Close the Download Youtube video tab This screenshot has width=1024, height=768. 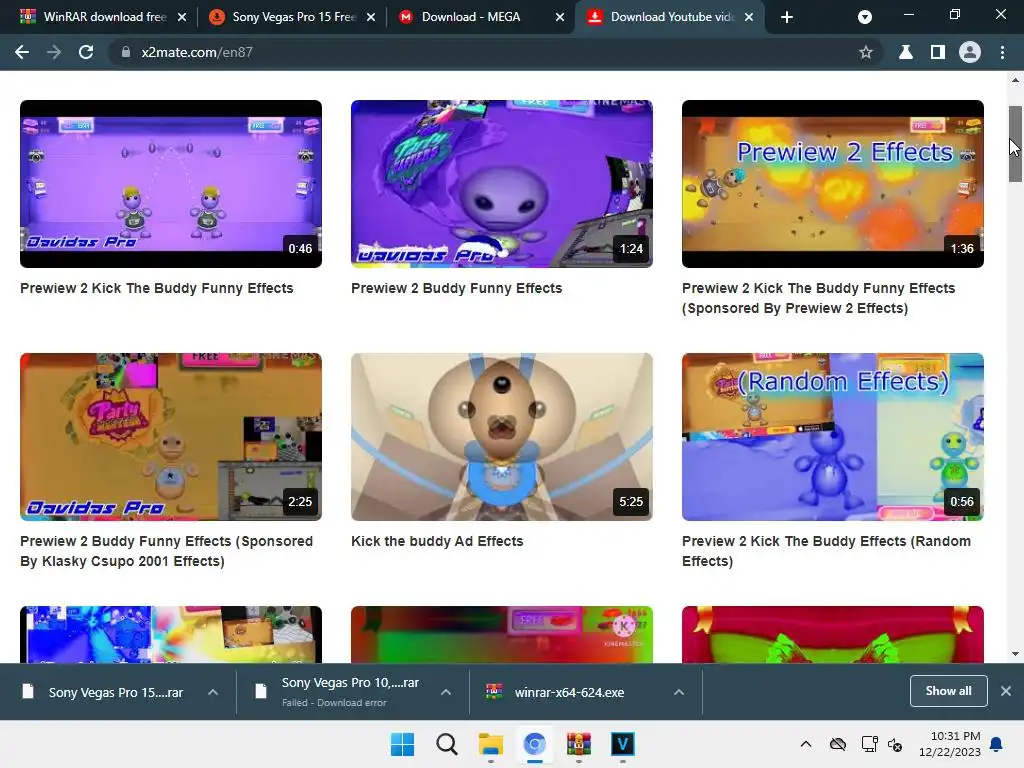(749, 17)
